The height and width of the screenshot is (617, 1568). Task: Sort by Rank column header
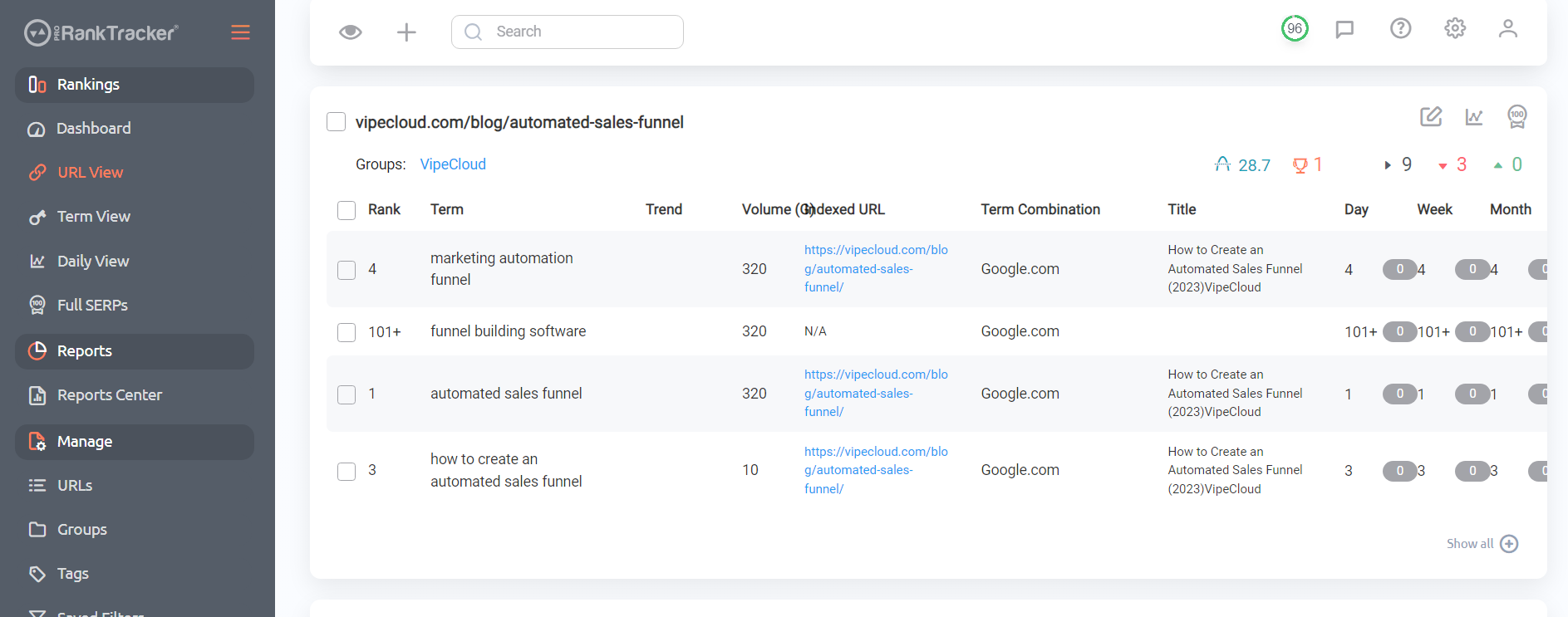point(384,209)
